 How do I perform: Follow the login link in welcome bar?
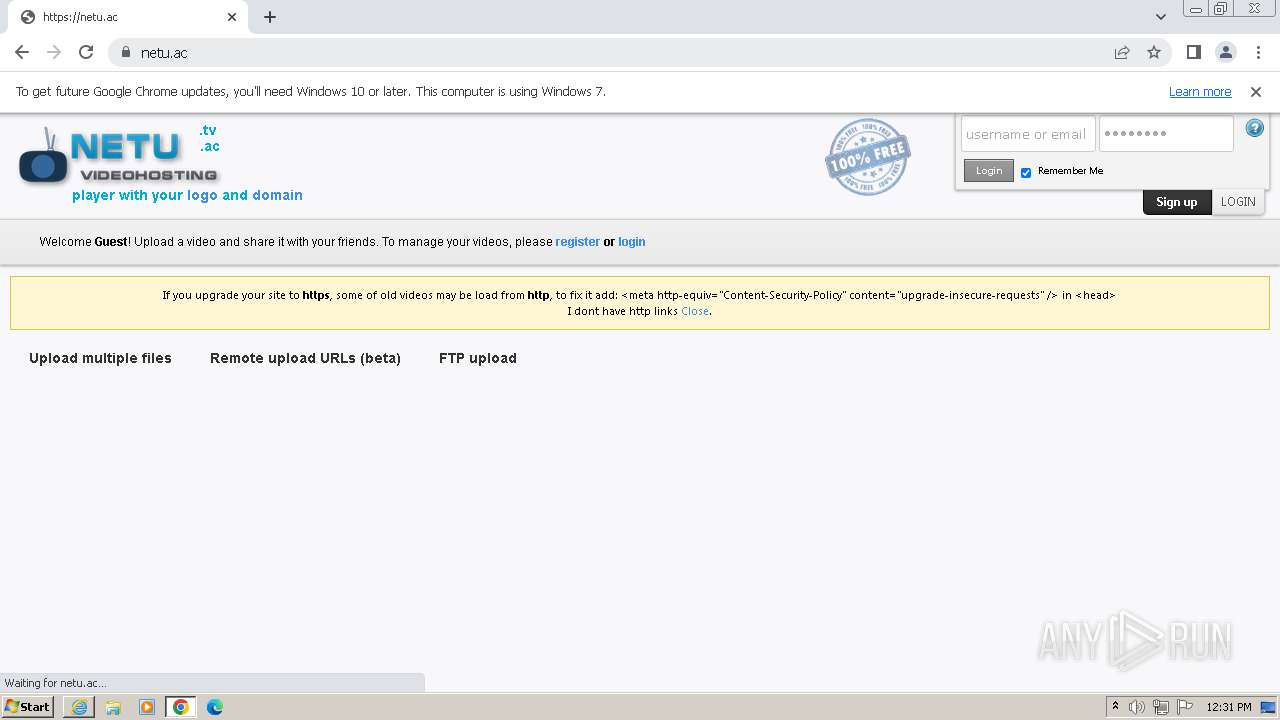(632, 242)
